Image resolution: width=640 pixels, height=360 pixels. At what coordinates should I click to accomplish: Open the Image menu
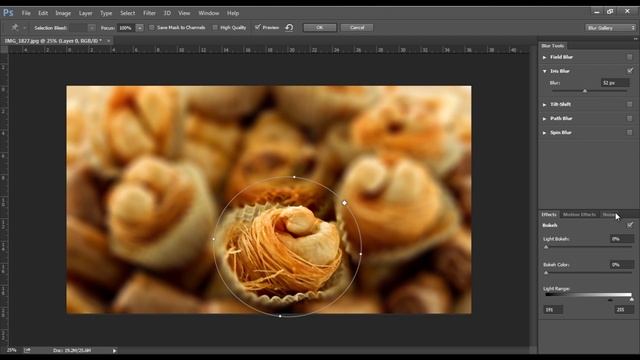[x=63, y=13]
